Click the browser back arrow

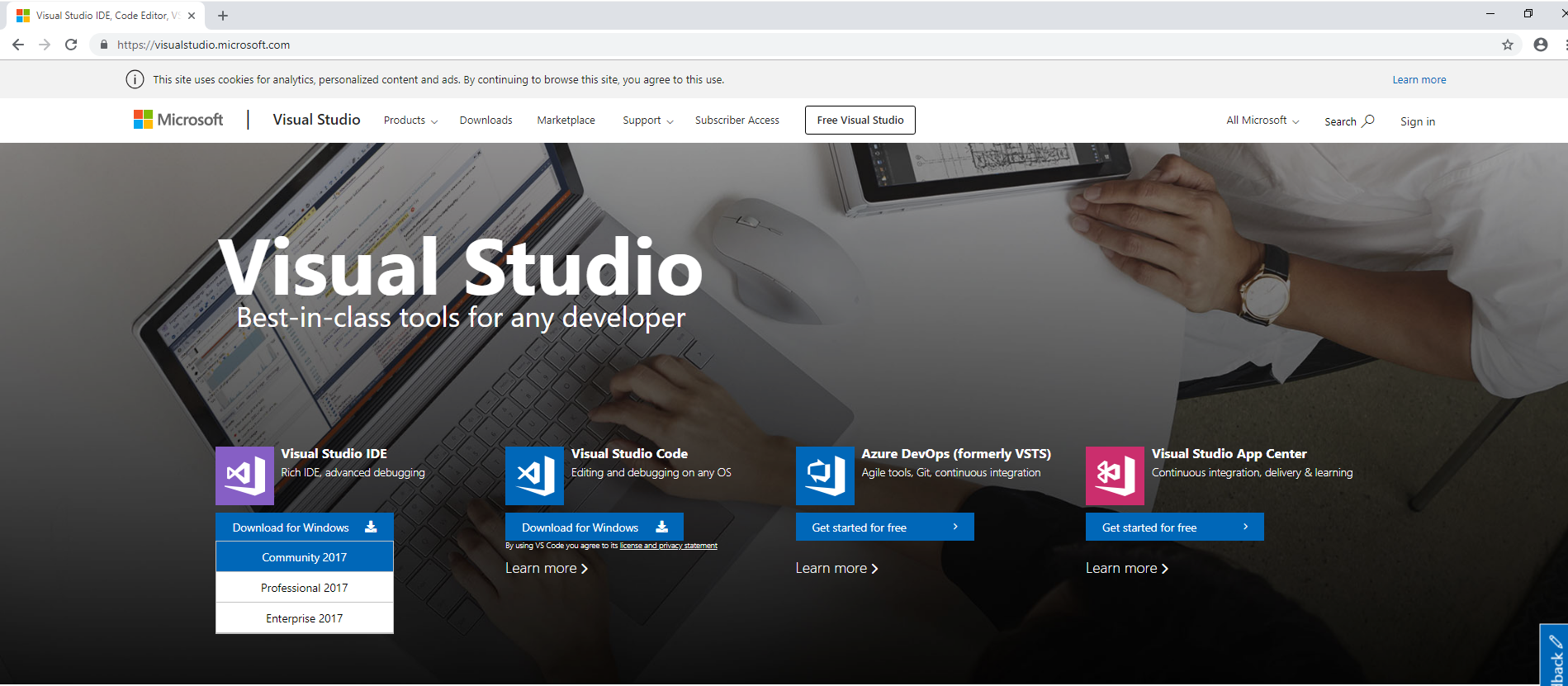(x=18, y=45)
